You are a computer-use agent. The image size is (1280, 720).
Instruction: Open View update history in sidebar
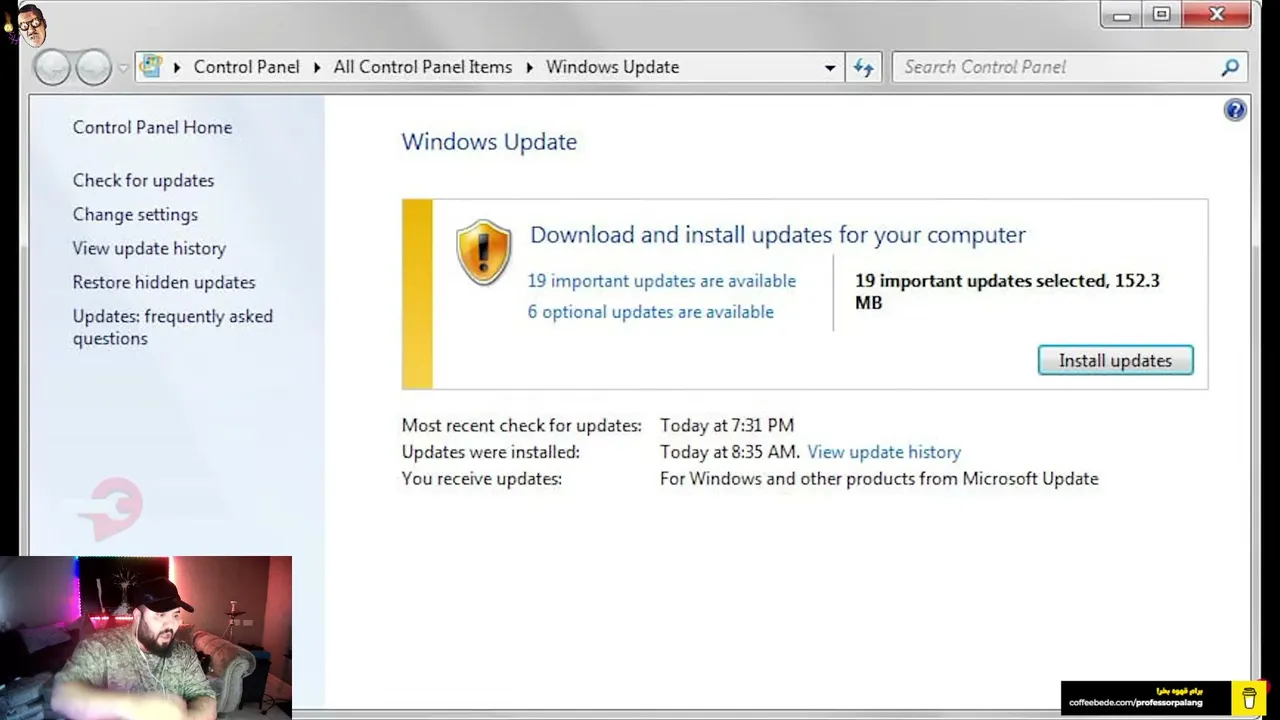149,248
